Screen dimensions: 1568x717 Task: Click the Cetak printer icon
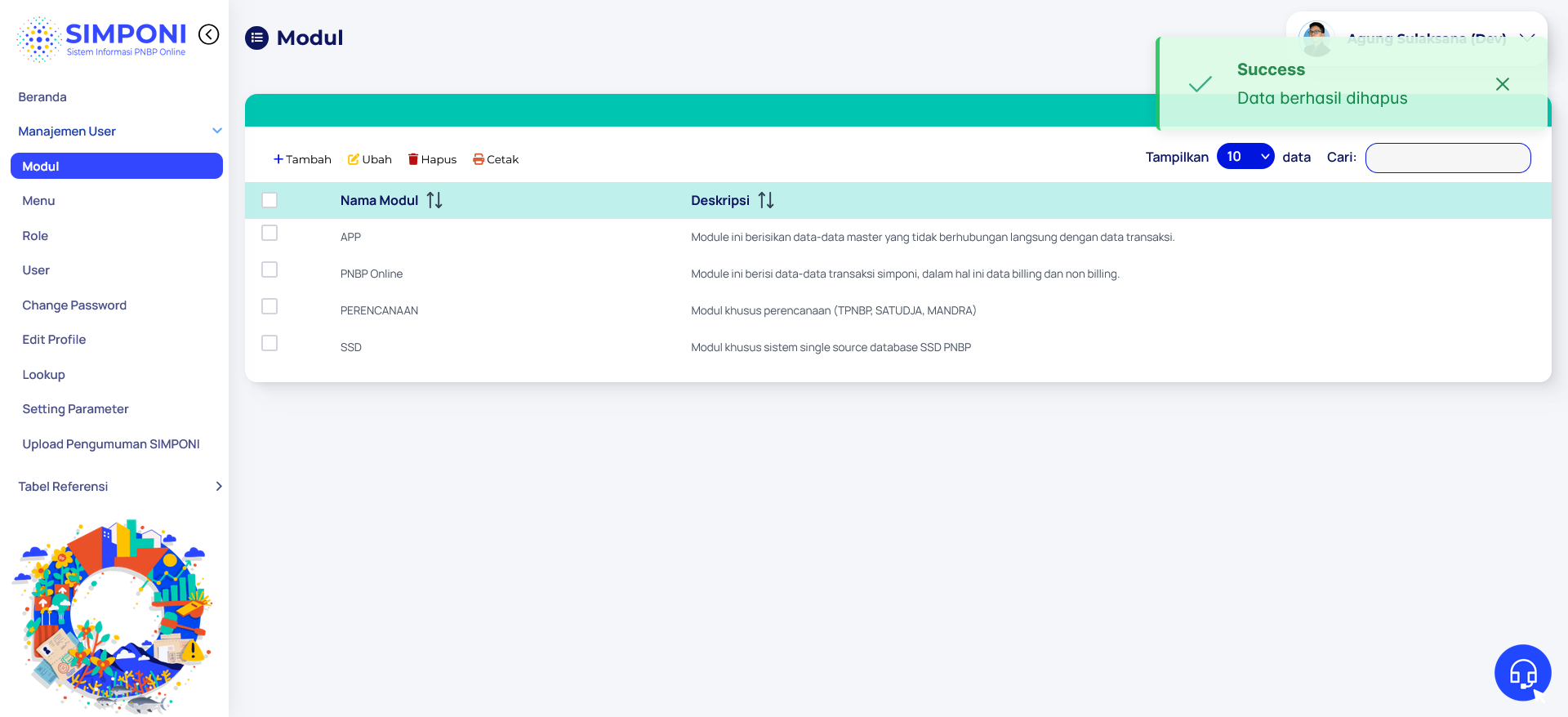click(x=479, y=159)
